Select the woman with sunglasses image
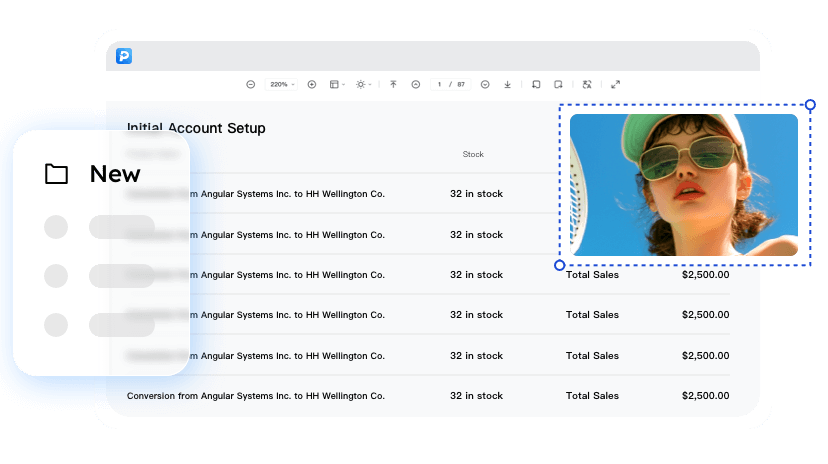This screenshot has width=828, height=464. pyautogui.click(x=684, y=185)
